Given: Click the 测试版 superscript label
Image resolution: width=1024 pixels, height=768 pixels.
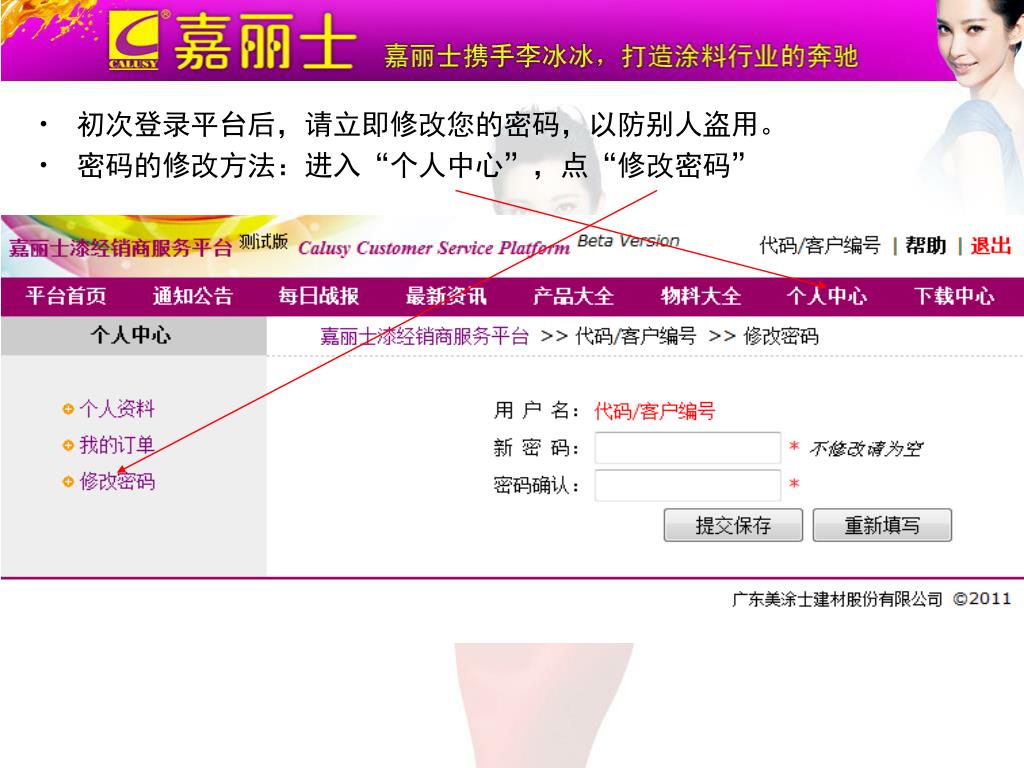Looking at the screenshot, I should [x=263, y=242].
